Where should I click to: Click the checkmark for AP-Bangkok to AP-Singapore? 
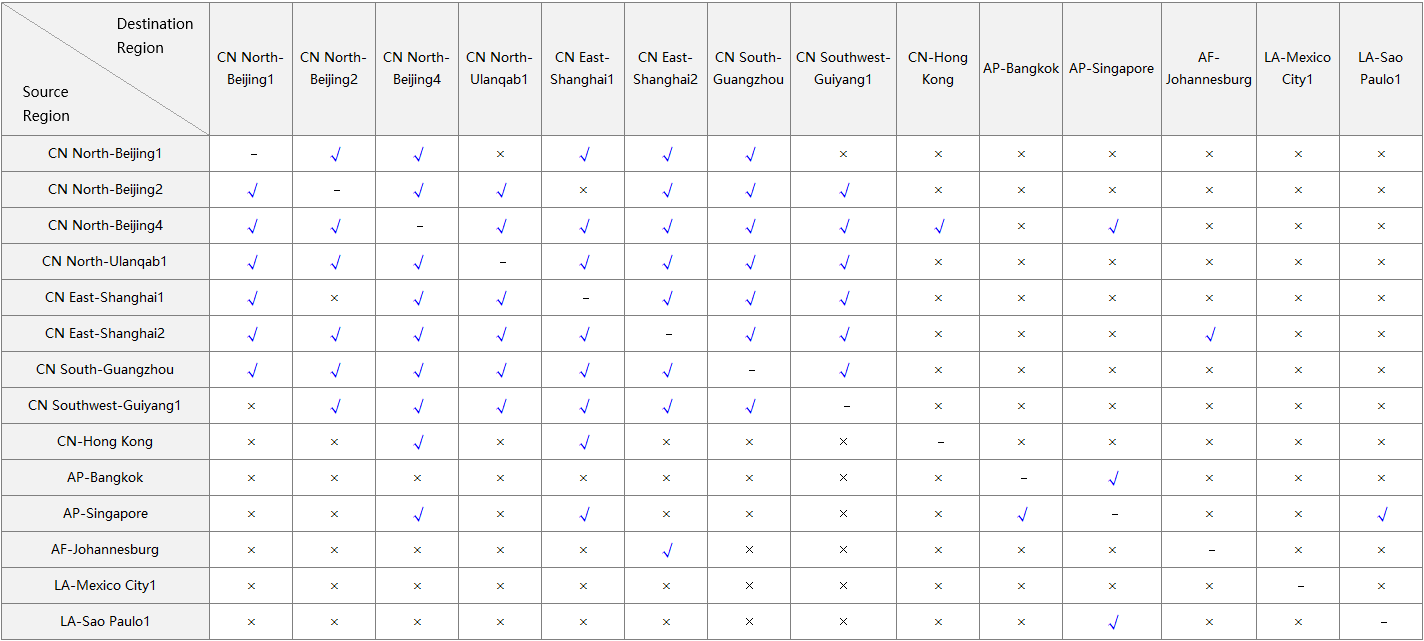1113,478
